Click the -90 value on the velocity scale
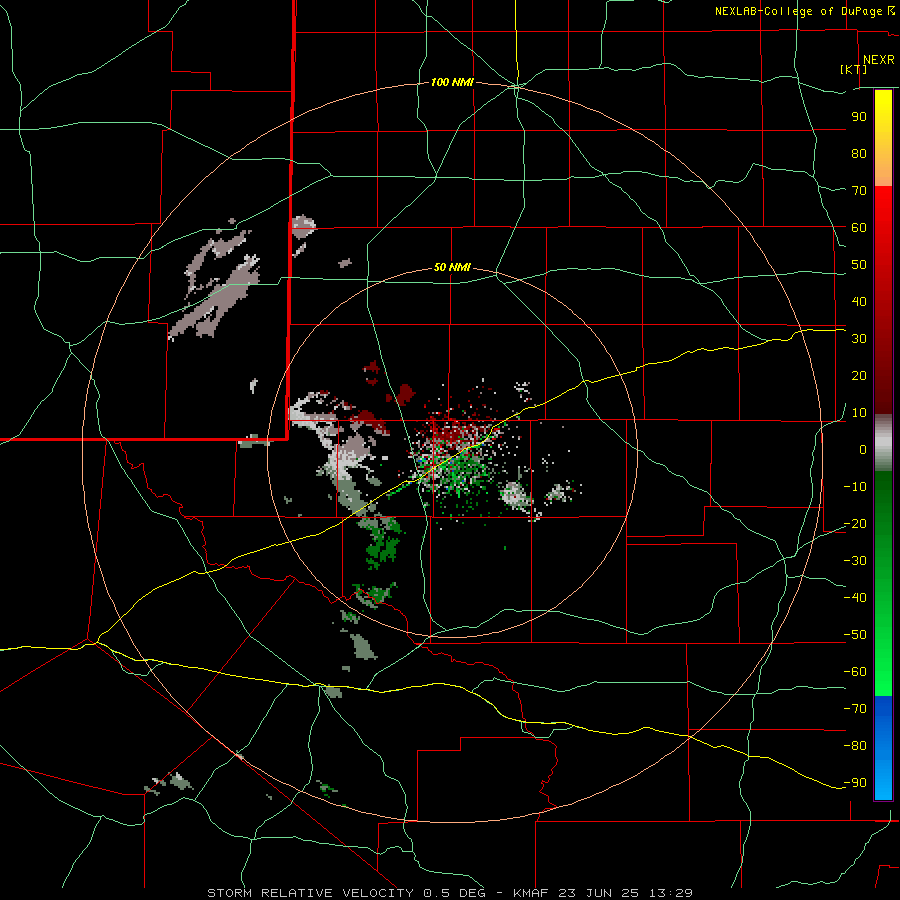Screen dimensions: 900x900 (855, 783)
